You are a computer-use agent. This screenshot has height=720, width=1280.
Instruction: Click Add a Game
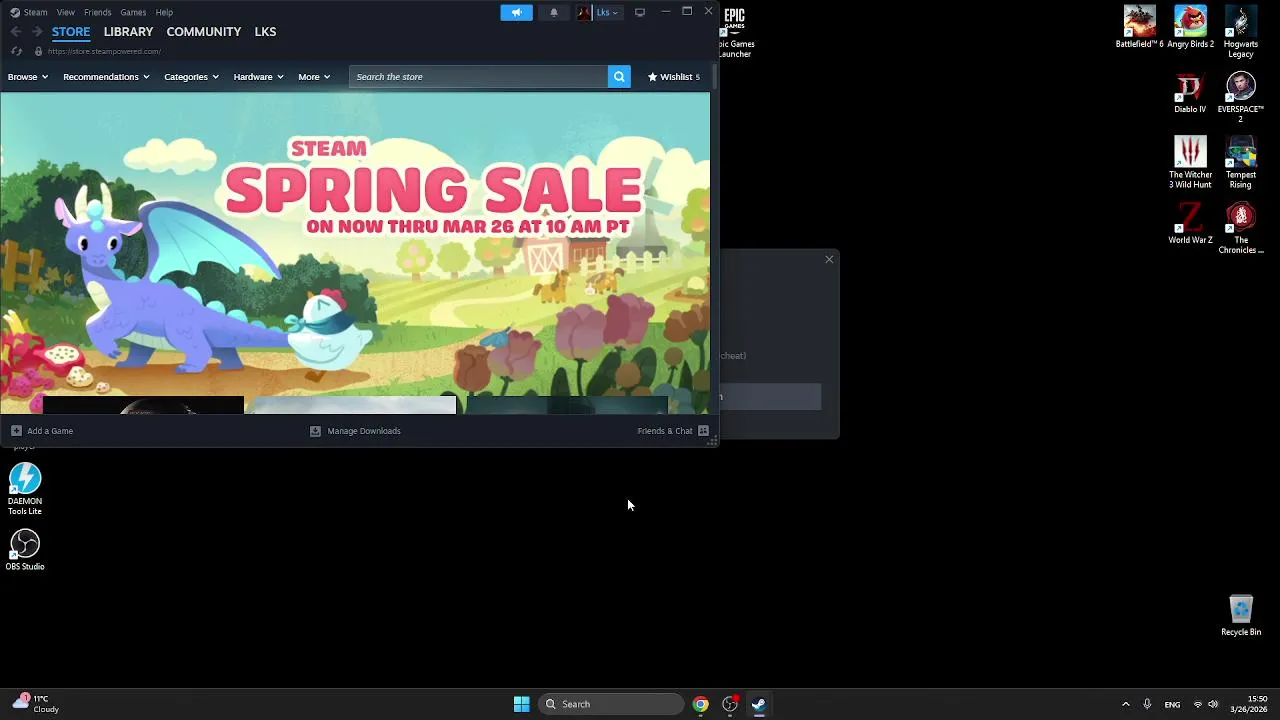(x=42, y=431)
